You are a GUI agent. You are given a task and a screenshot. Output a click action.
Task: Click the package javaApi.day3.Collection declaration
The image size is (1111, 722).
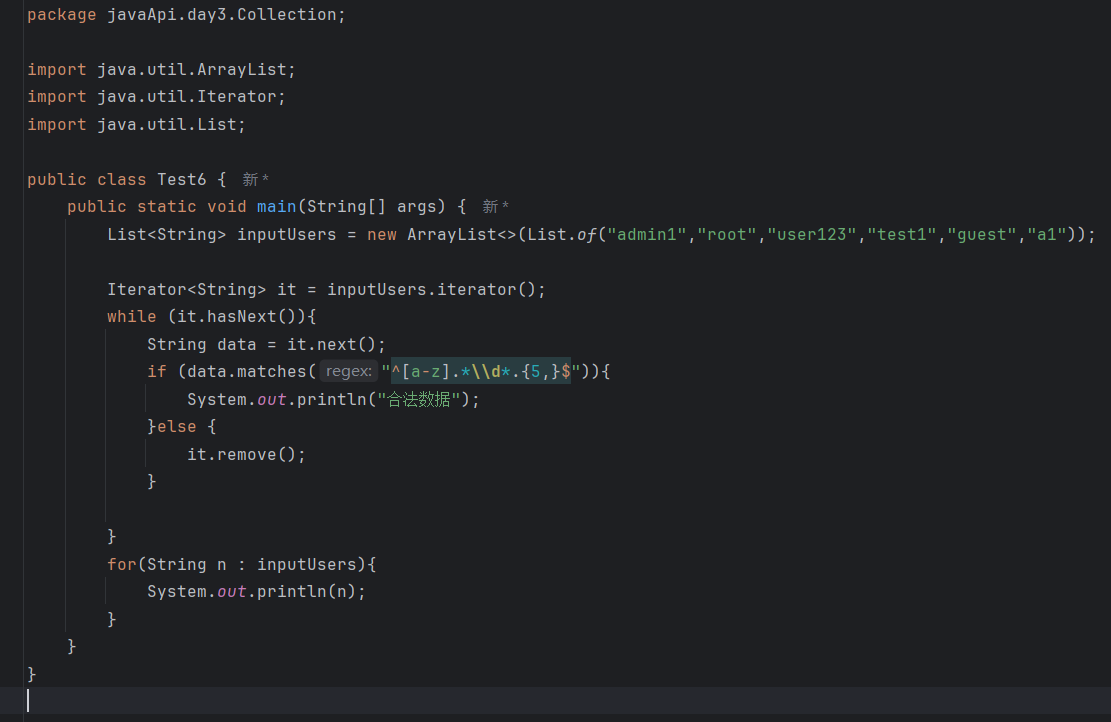coord(186,15)
